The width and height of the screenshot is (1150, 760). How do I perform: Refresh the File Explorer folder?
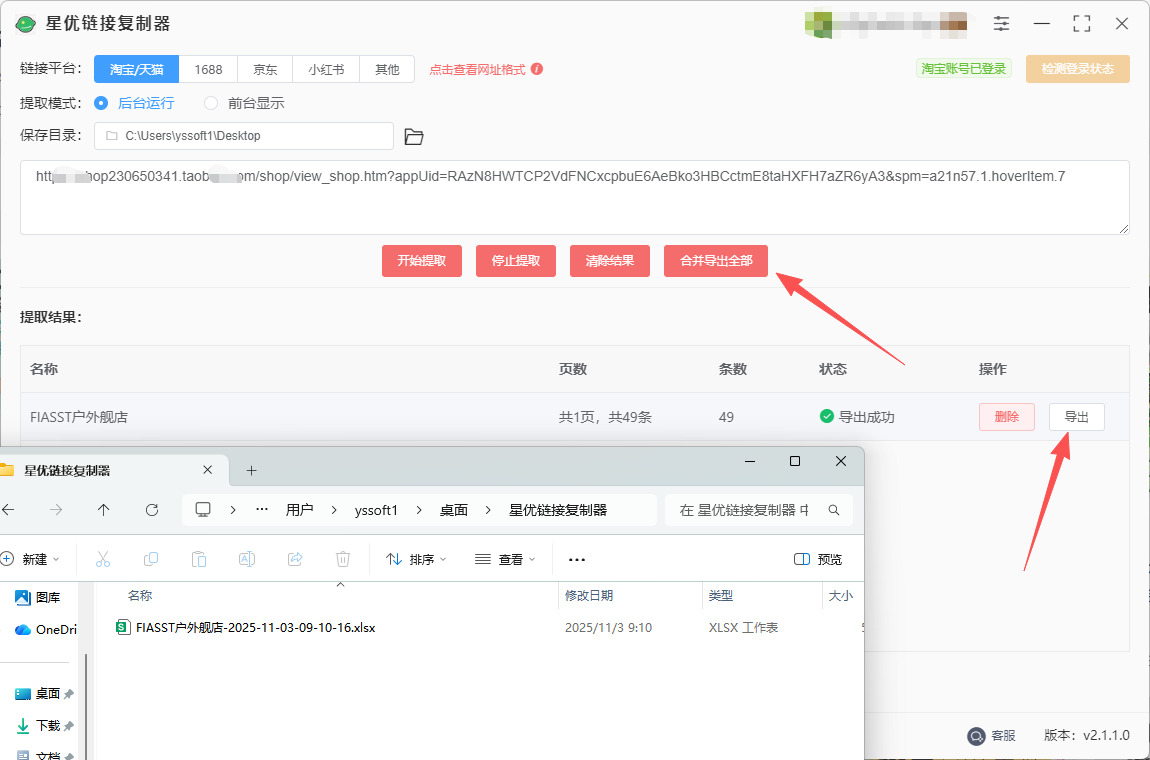[152, 510]
